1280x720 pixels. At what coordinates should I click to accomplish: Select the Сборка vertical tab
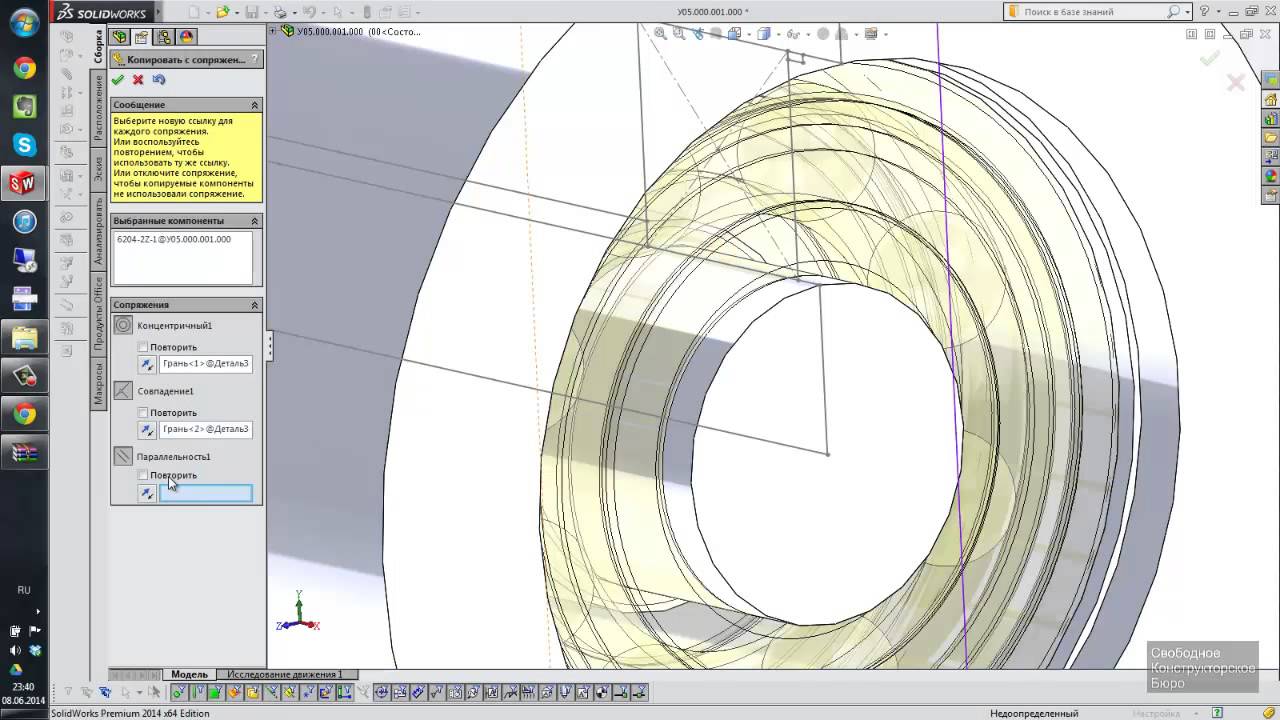pyautogui.click(x=98, y=45)
